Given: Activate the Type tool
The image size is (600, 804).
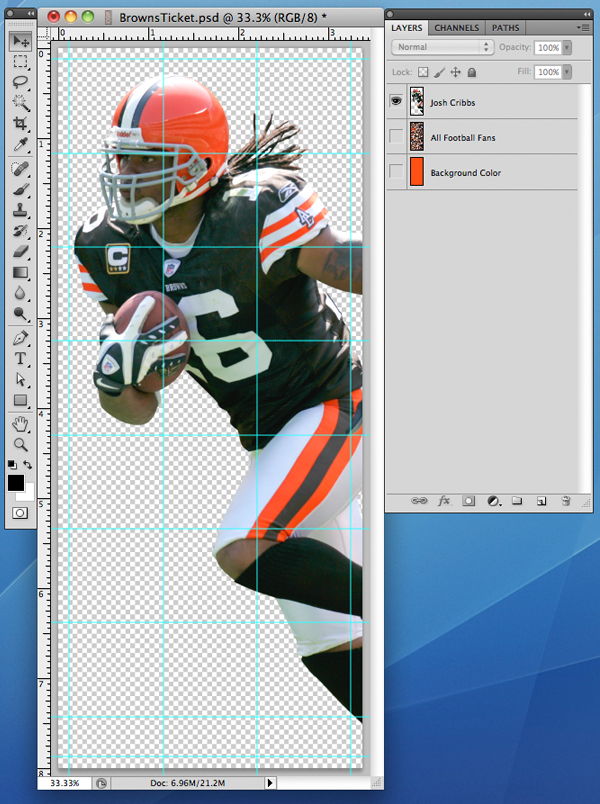Looking at the screenshot, I should pyautogui.click(x=21, y=358).
